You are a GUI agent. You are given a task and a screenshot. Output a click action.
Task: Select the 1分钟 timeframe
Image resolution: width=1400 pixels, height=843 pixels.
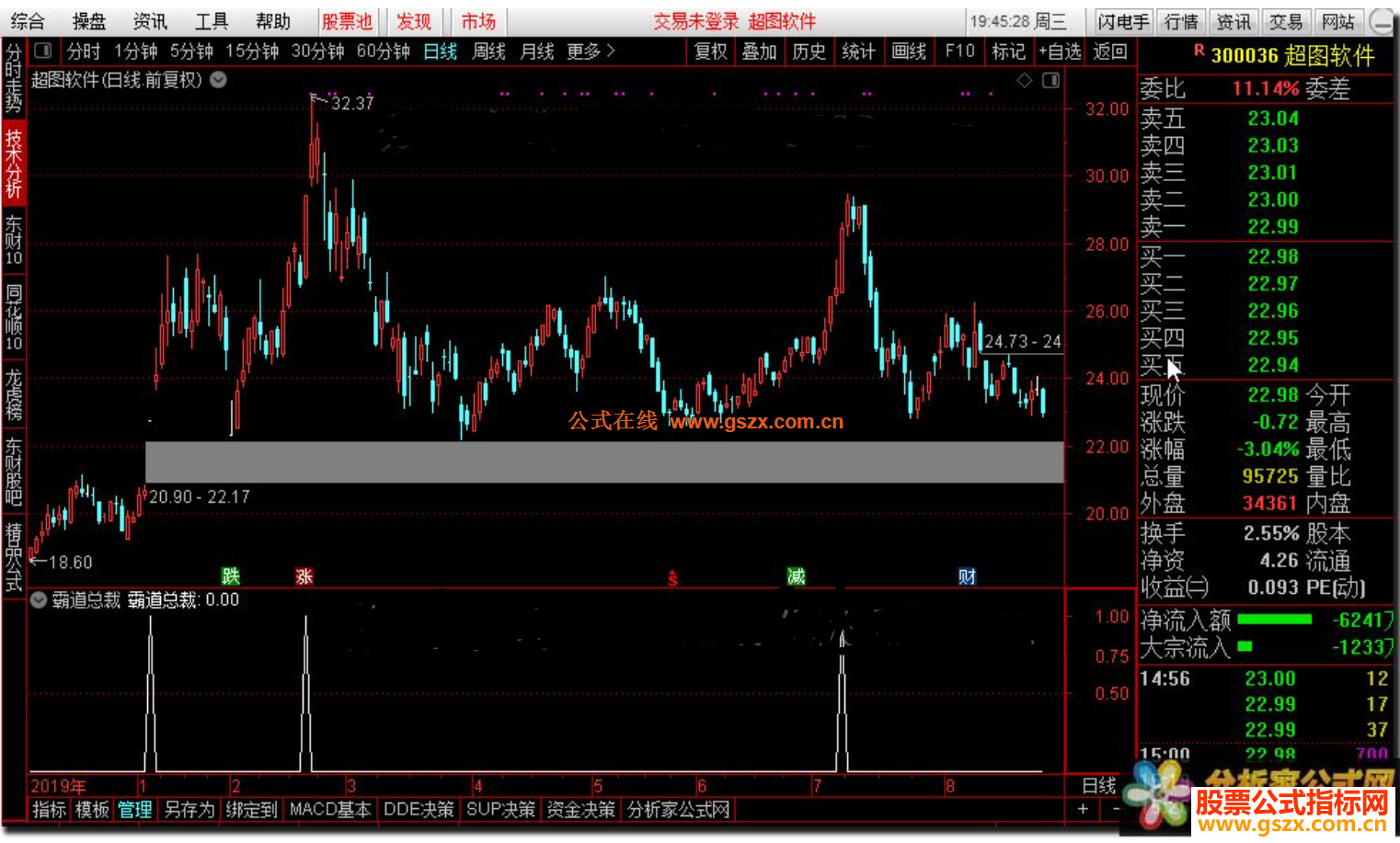click(135, 51)
